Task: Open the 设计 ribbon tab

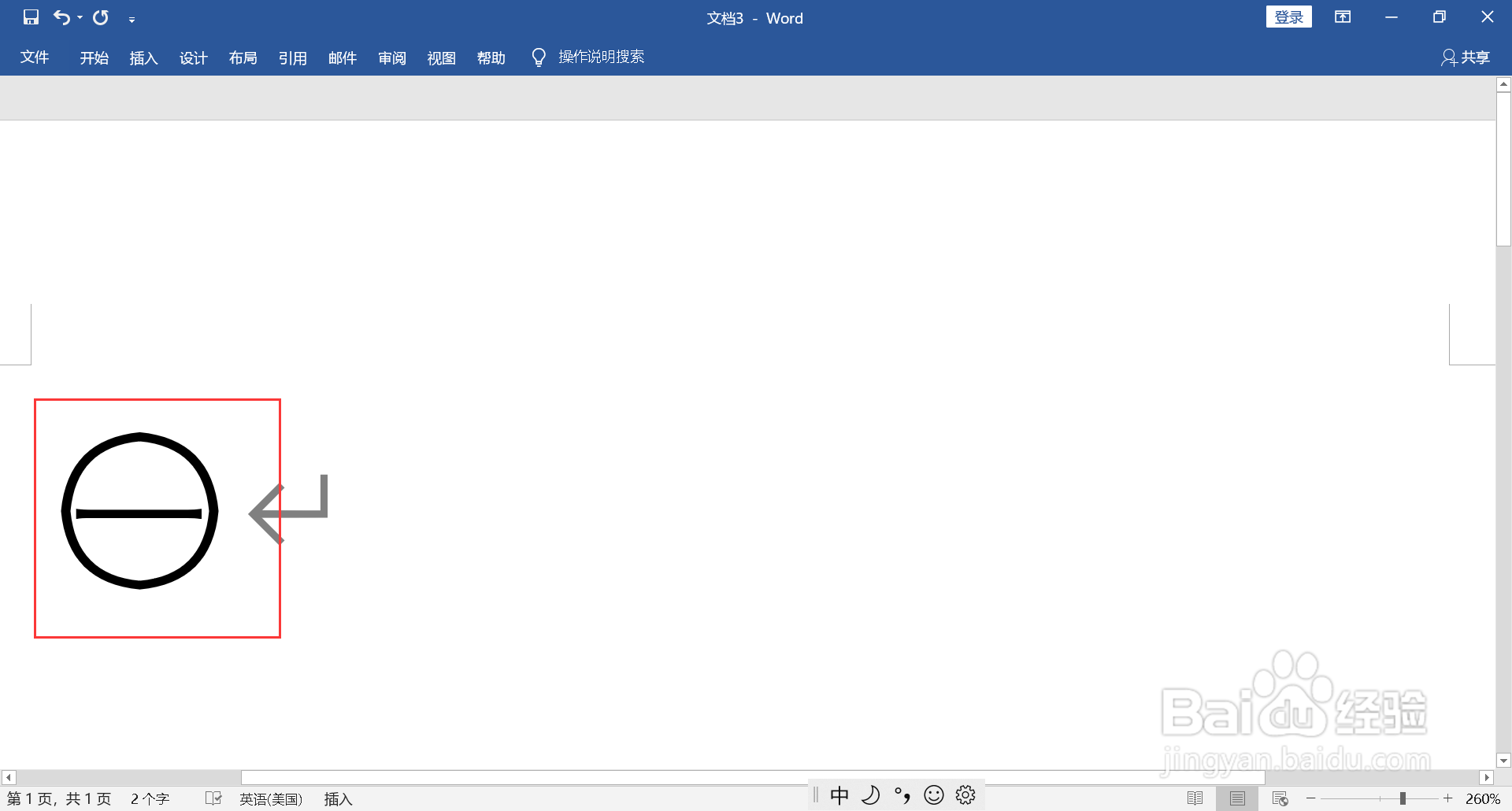Action: point(193,57)
